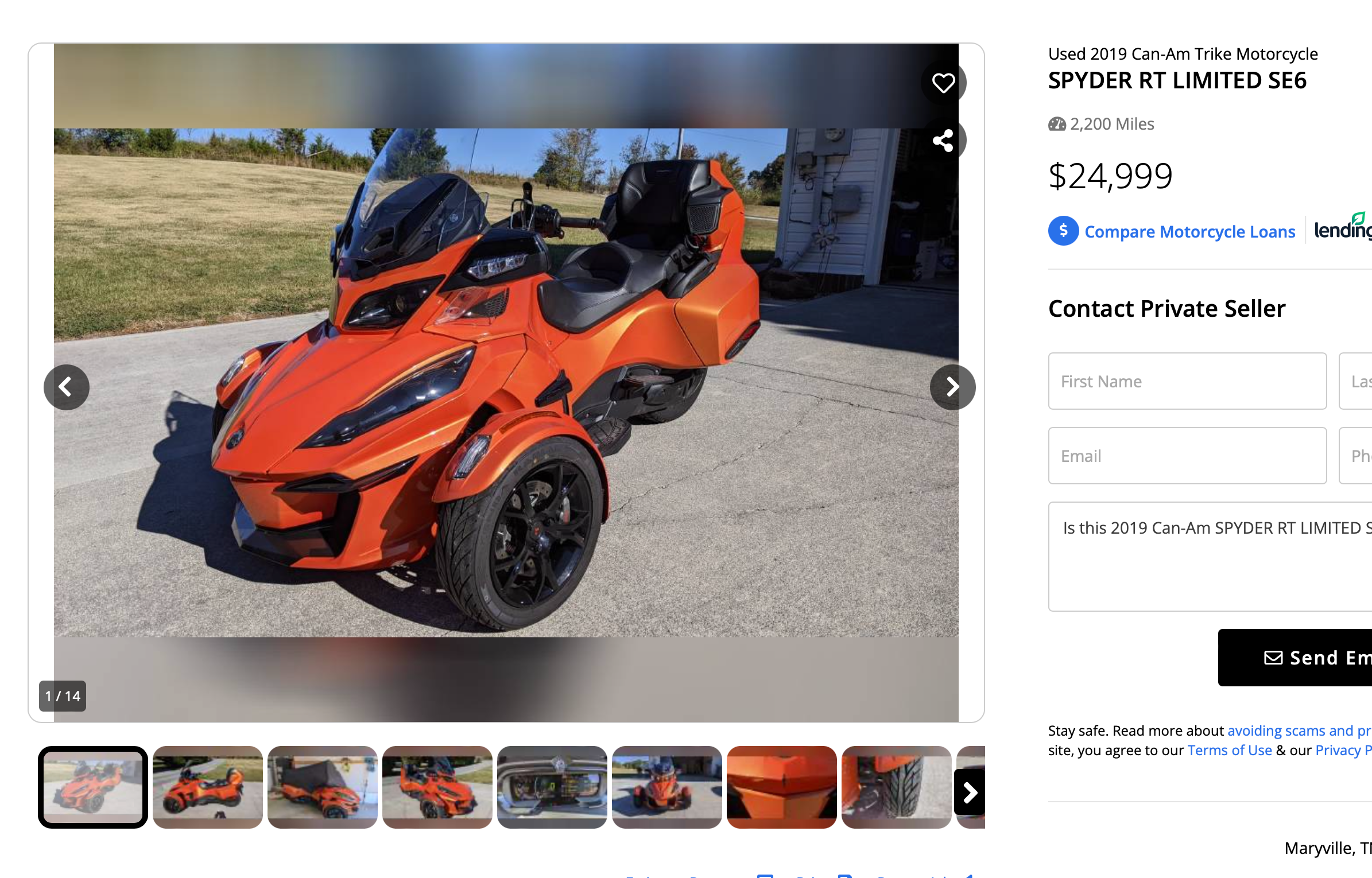This screenshot has width=1372, height=878.
Task: Focus the inquiry message text box
Action: coord(1210,557)
